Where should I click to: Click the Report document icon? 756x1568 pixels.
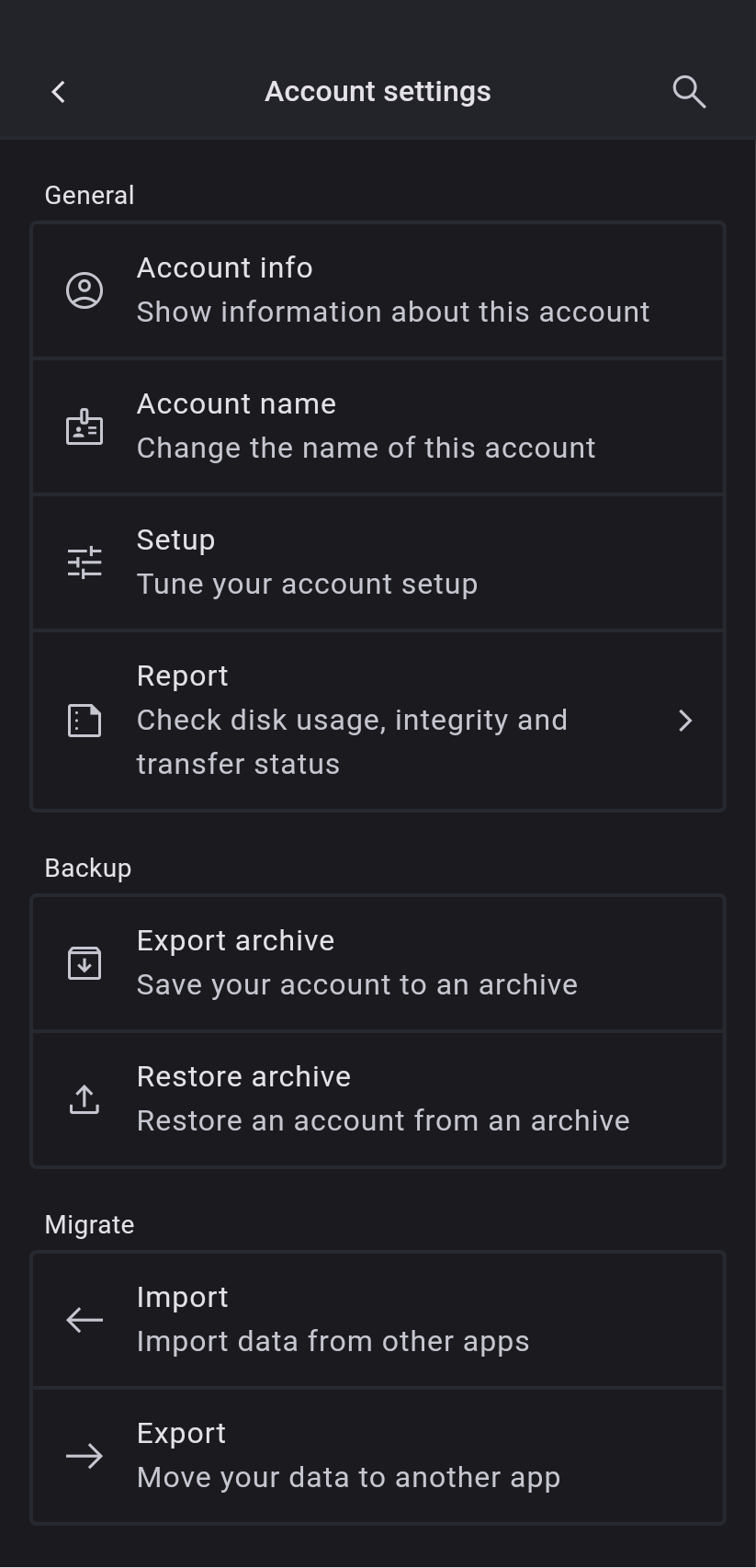pos(85,721)
